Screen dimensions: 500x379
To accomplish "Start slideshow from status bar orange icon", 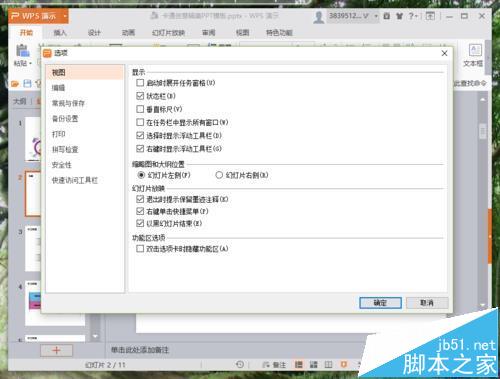I will tap(344, 364).
